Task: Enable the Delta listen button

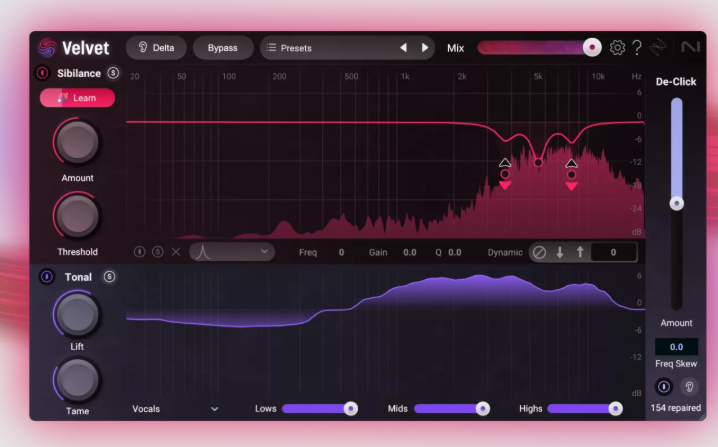Action: pos(156,48)
